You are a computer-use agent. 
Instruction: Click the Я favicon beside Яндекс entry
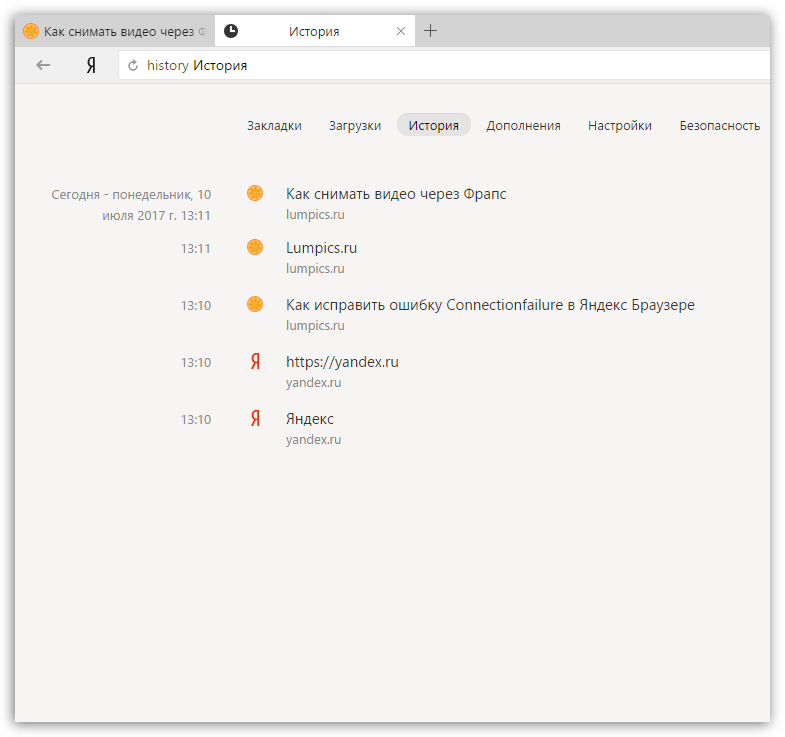point(255,419)
